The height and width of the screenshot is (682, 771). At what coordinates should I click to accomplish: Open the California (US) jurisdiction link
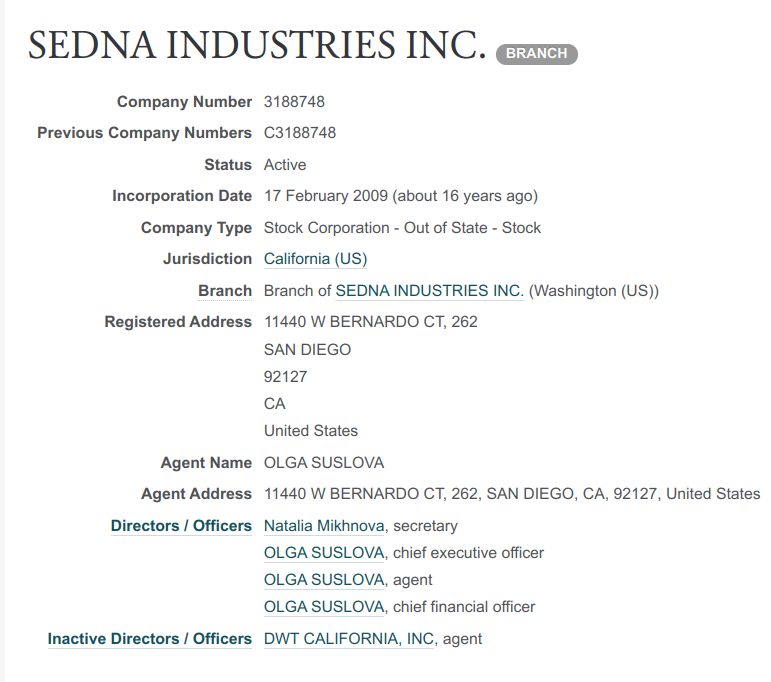click(x=315, y=259)
